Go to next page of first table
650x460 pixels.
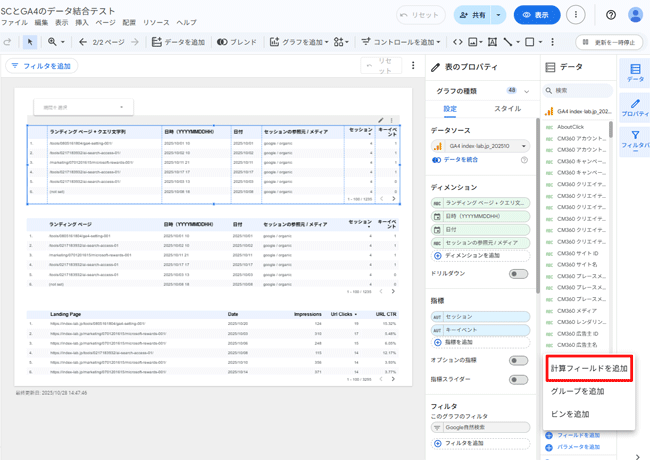tap(393, 199)
